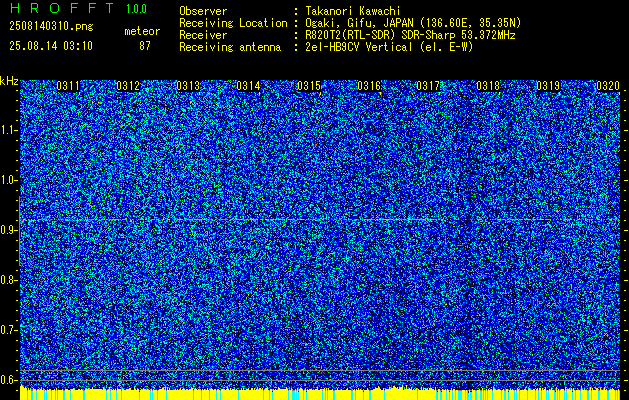This screenshot has width=629, height=400.
Task: Click the 0315 time marker
Action: point(309,86)
